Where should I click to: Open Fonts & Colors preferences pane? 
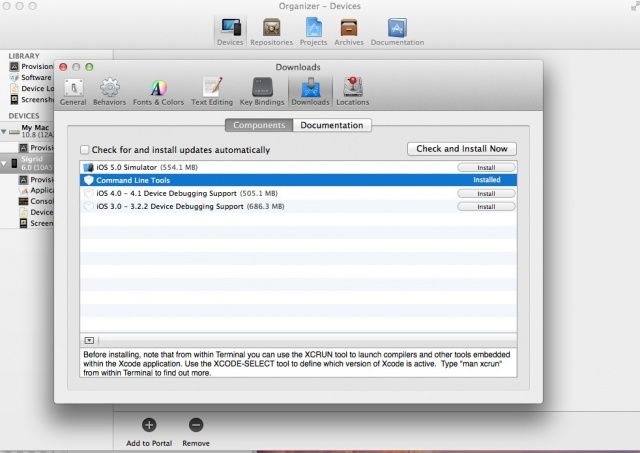click(x=158, y=92)
